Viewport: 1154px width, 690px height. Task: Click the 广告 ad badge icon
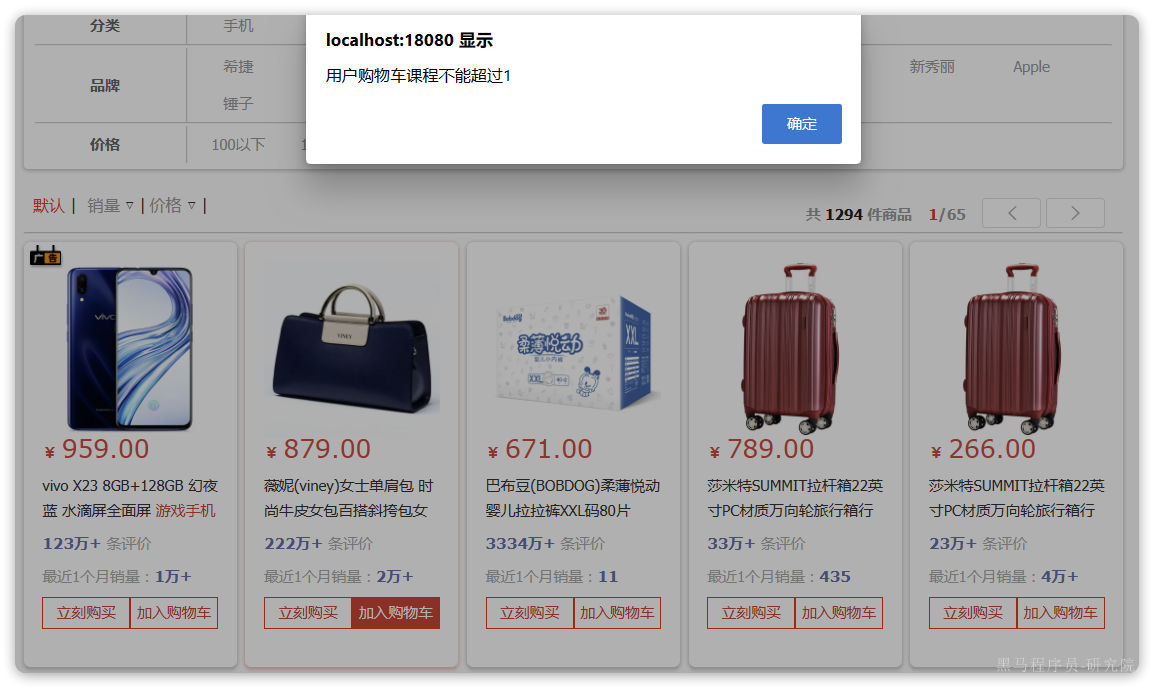pos(46,256)
